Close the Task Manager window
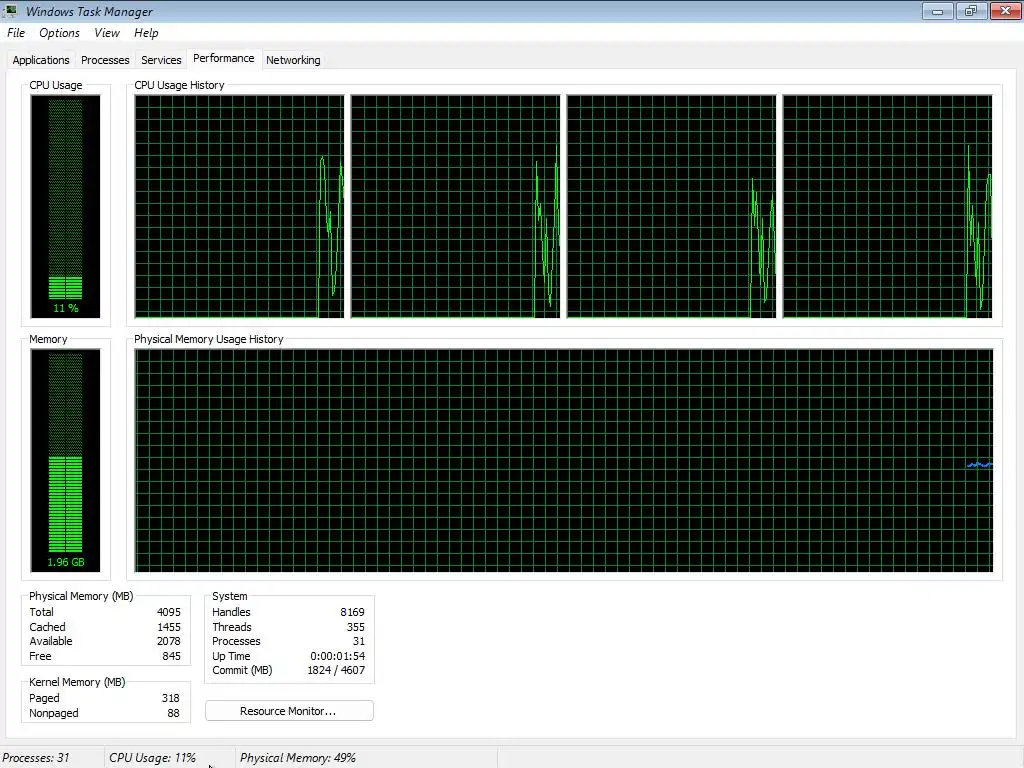The width and height of the screenshot is (1024, 768). coord(1006,11)
